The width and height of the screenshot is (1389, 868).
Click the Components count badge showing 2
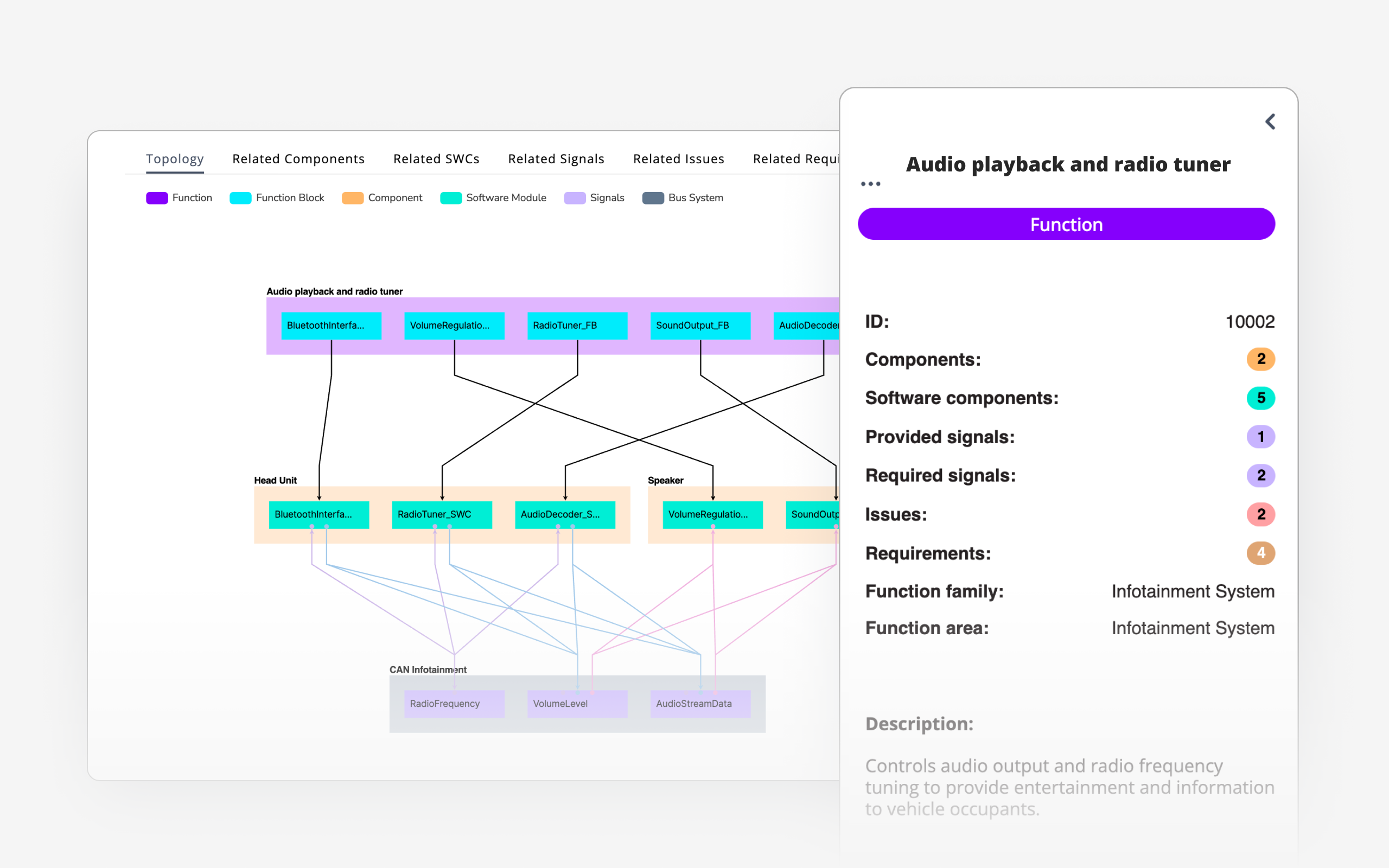[1261, 359]
